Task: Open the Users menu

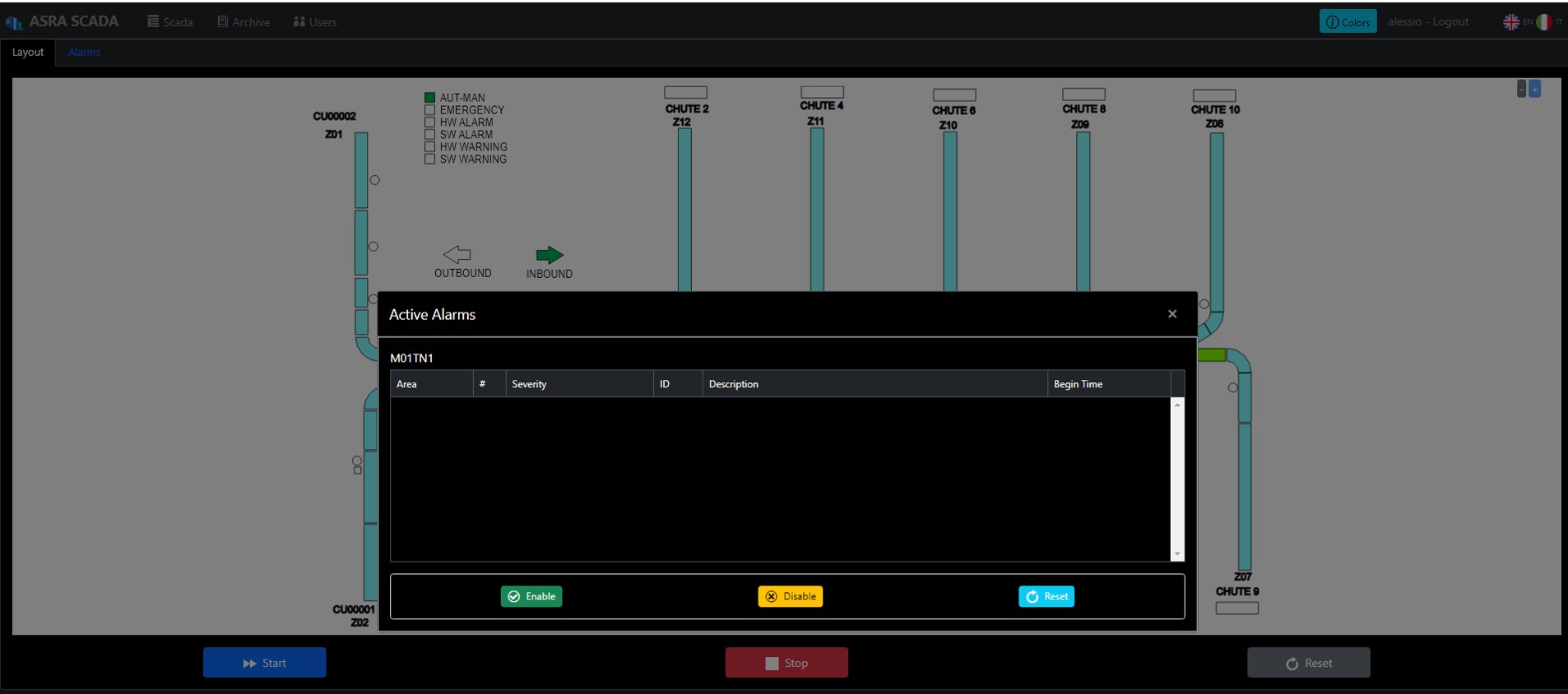Action: pos(315,21)
